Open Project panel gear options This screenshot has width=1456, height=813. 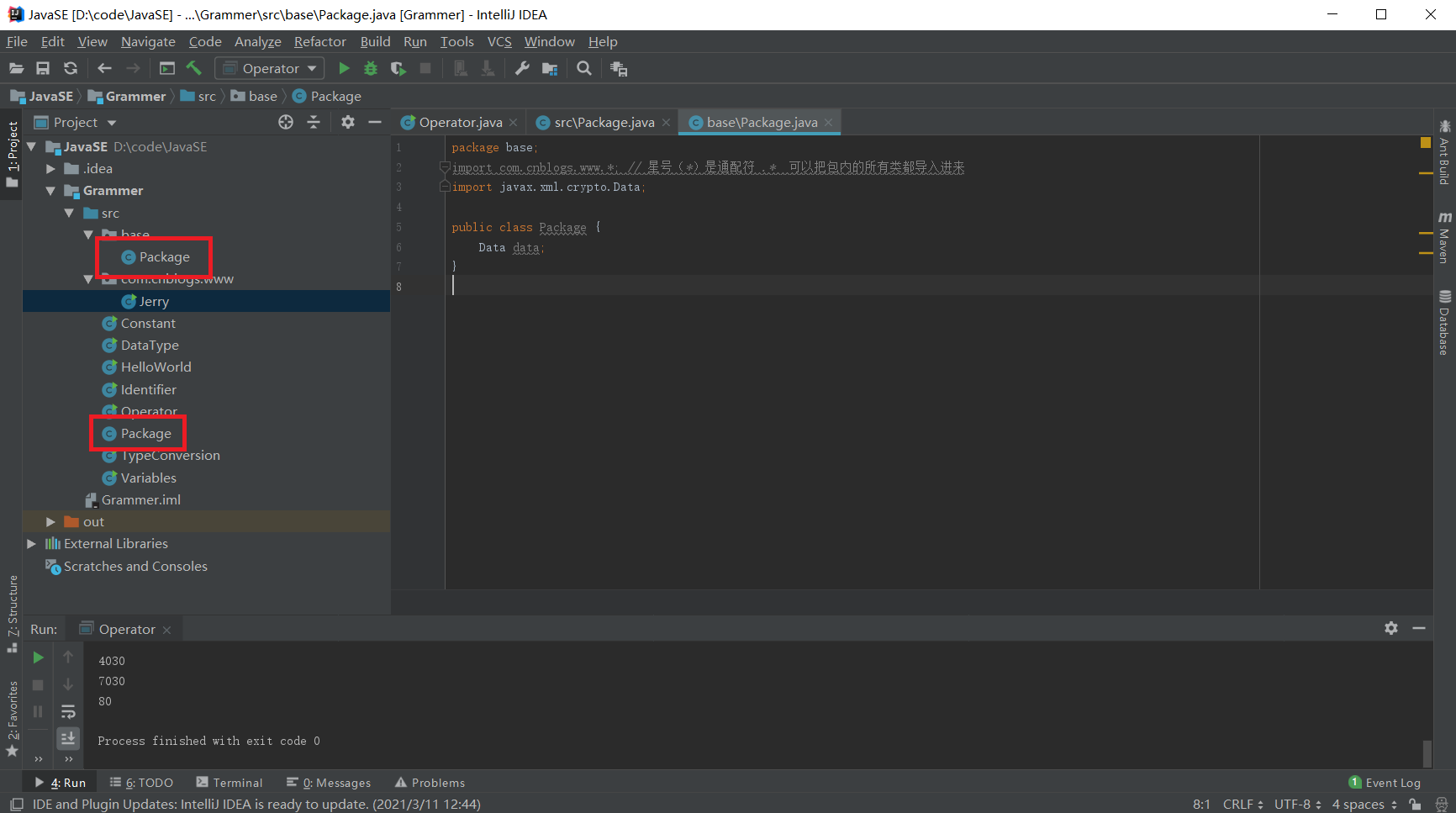348,123
